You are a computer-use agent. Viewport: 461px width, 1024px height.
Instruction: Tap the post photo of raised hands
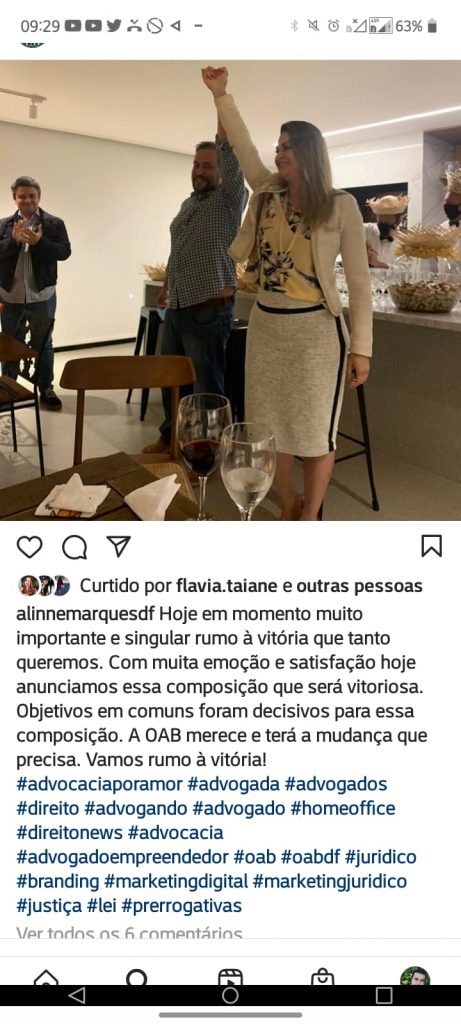pos(230,290)
